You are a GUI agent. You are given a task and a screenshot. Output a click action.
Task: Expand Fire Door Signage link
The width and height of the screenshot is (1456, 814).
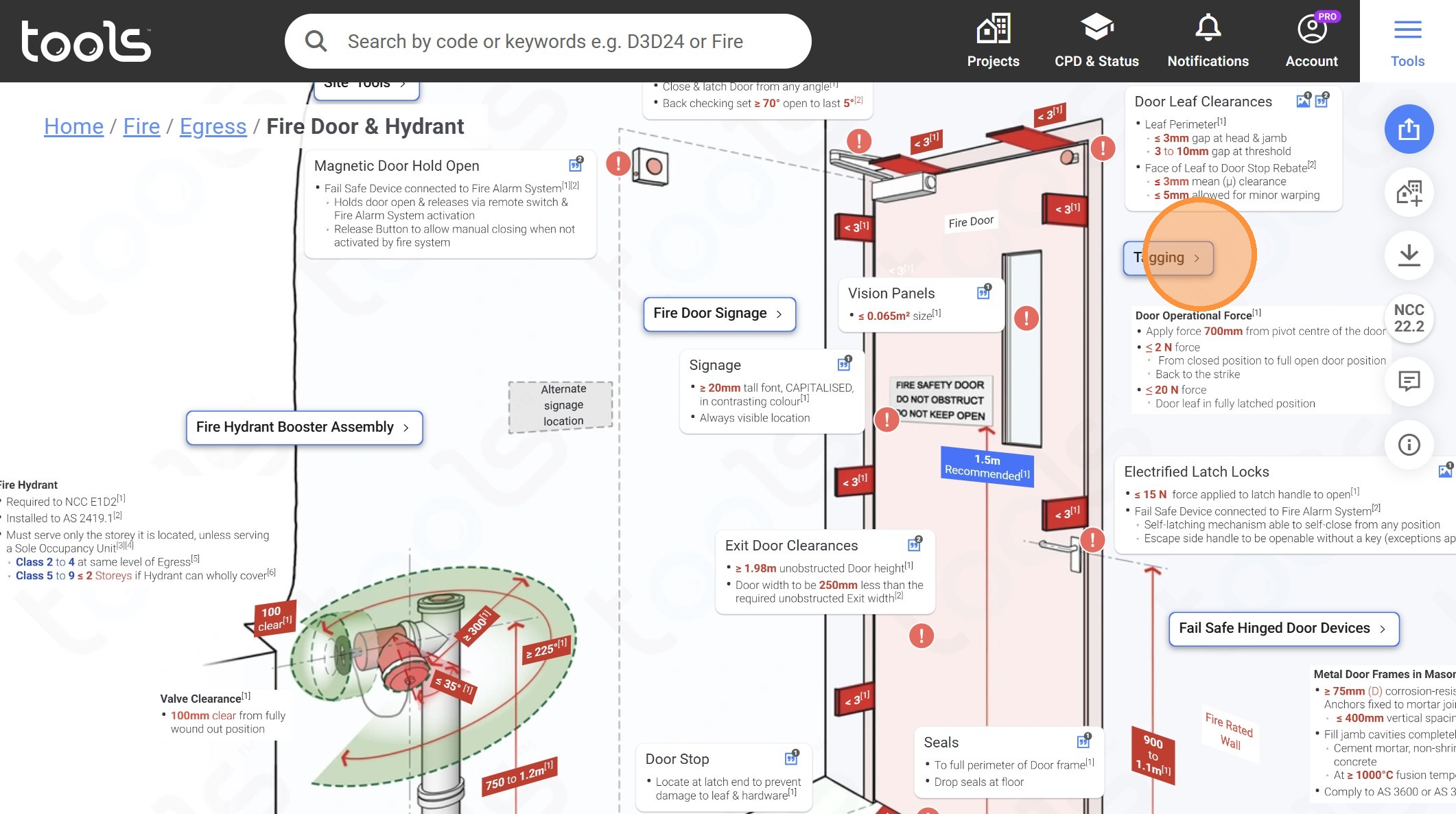pyautogui.click(x=719, y=314)
